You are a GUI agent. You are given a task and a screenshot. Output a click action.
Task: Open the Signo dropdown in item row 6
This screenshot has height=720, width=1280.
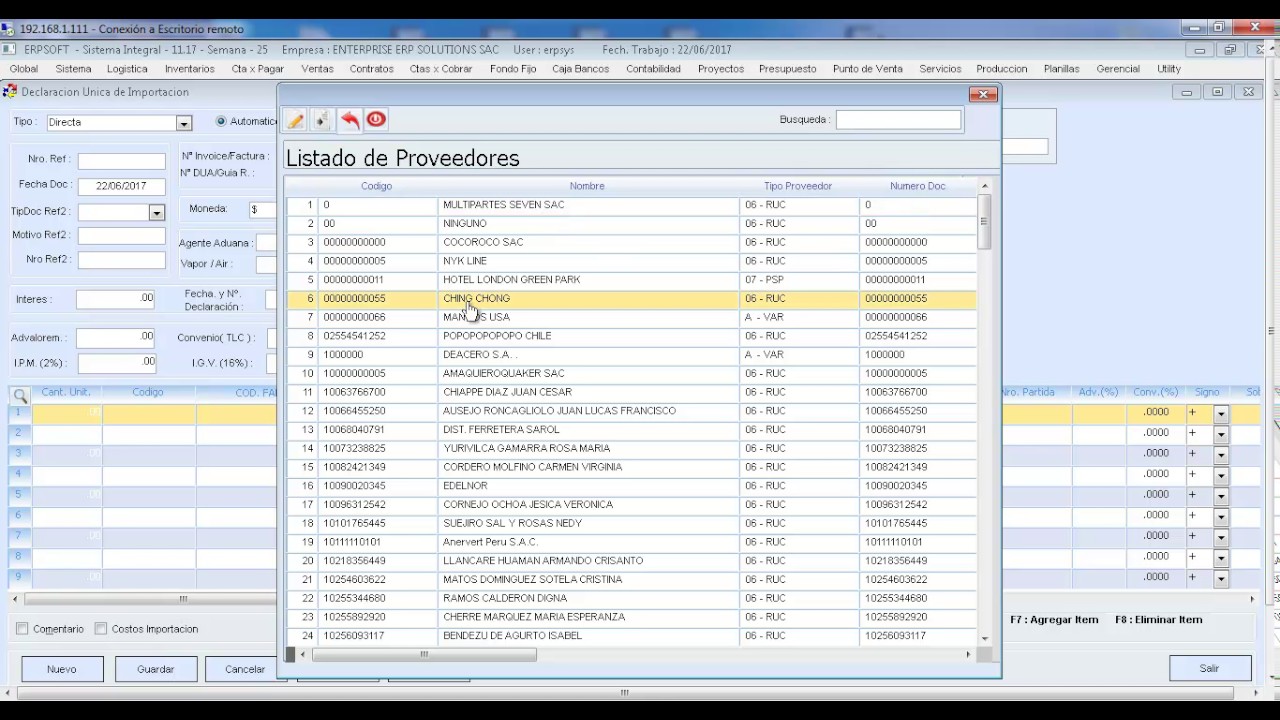[1221, 517]
